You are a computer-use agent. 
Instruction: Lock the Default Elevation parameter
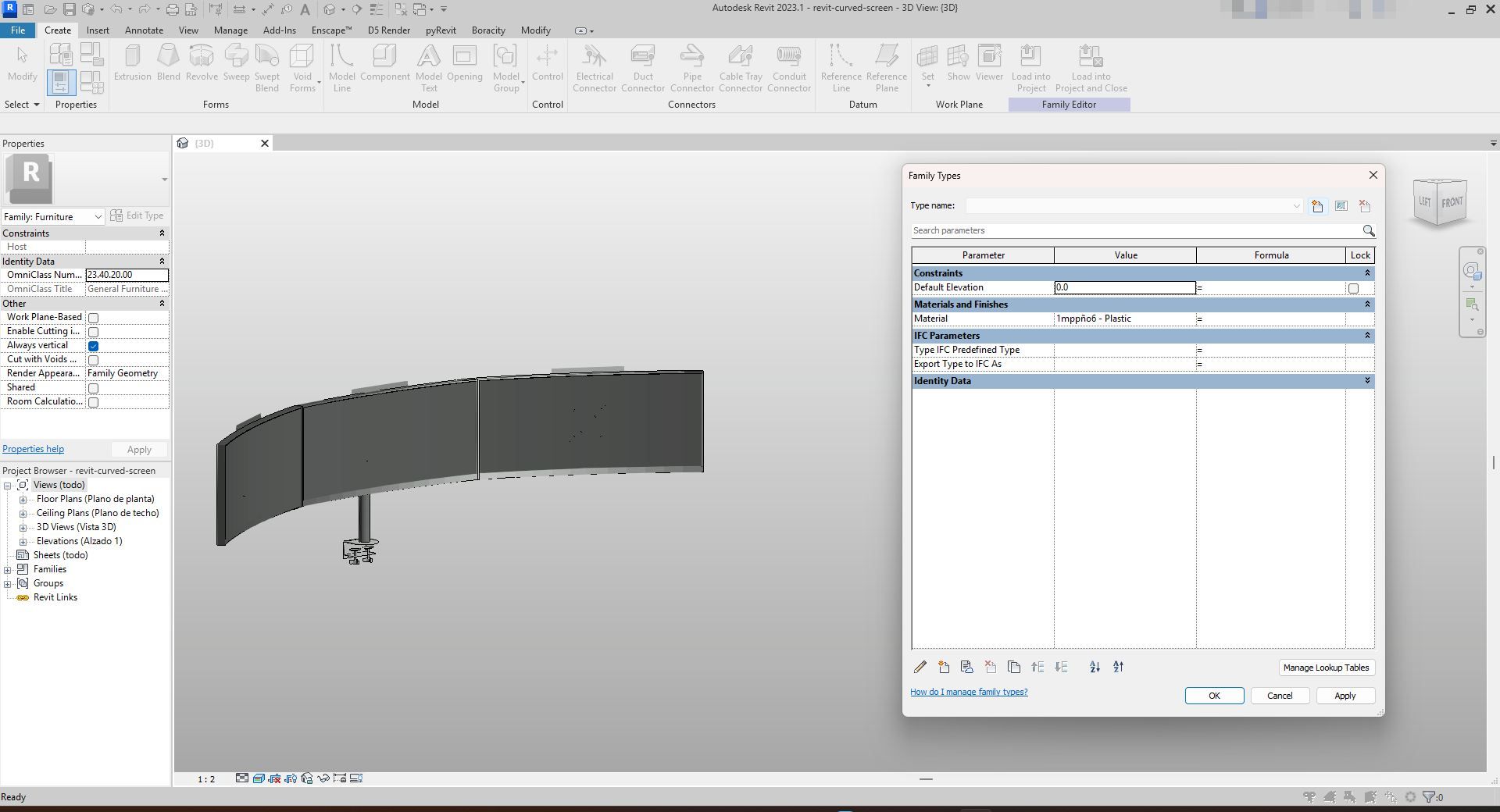pyautogui.click(x=1353, y=288)
